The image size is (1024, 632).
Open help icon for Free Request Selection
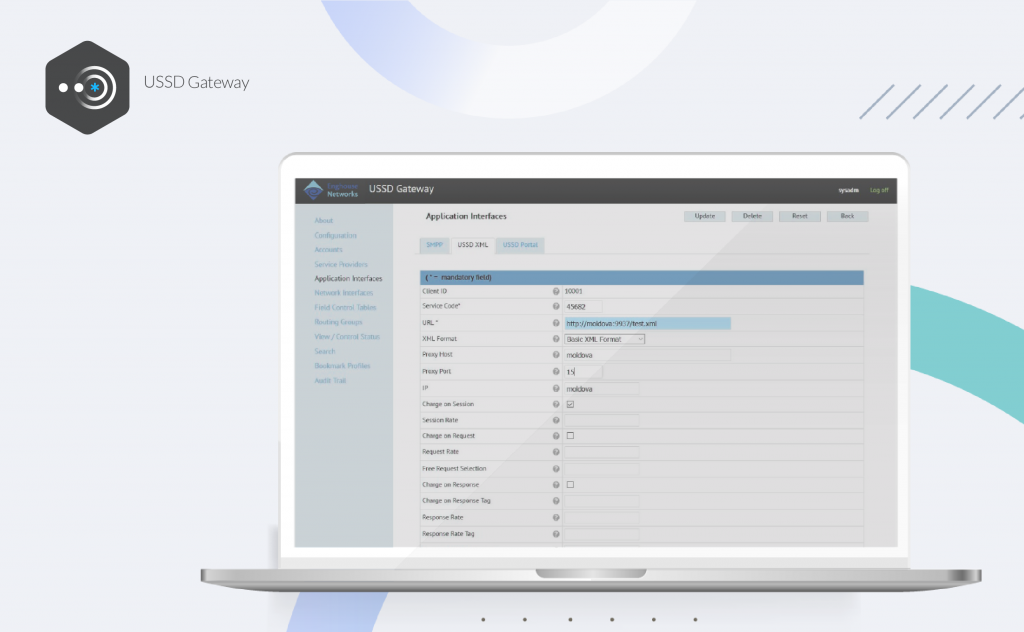(x=556, y=469)
